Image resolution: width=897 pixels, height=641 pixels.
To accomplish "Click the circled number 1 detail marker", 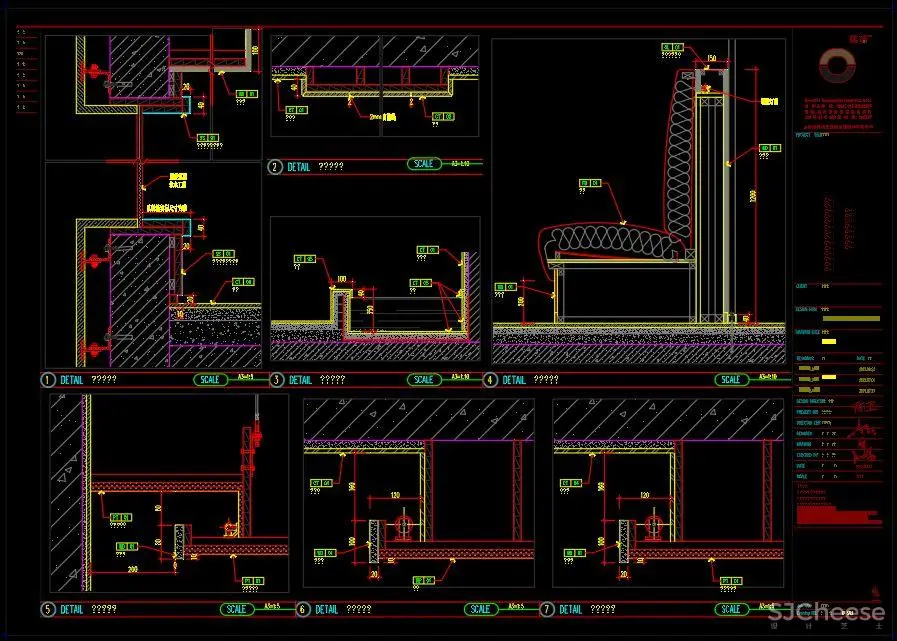I will tap(47, 380).
